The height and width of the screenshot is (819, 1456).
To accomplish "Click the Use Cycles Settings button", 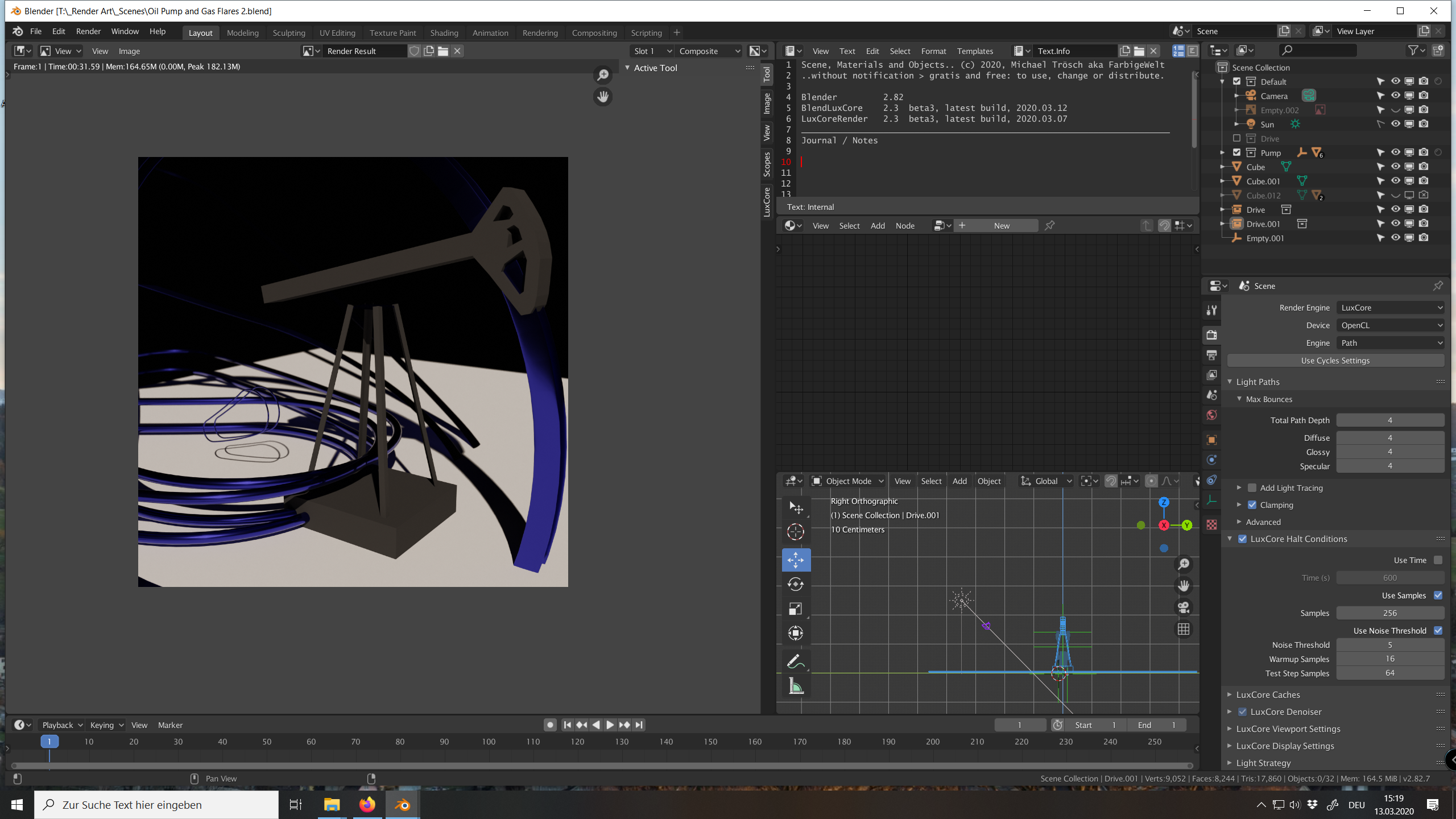I will (x=1335, y=361).
